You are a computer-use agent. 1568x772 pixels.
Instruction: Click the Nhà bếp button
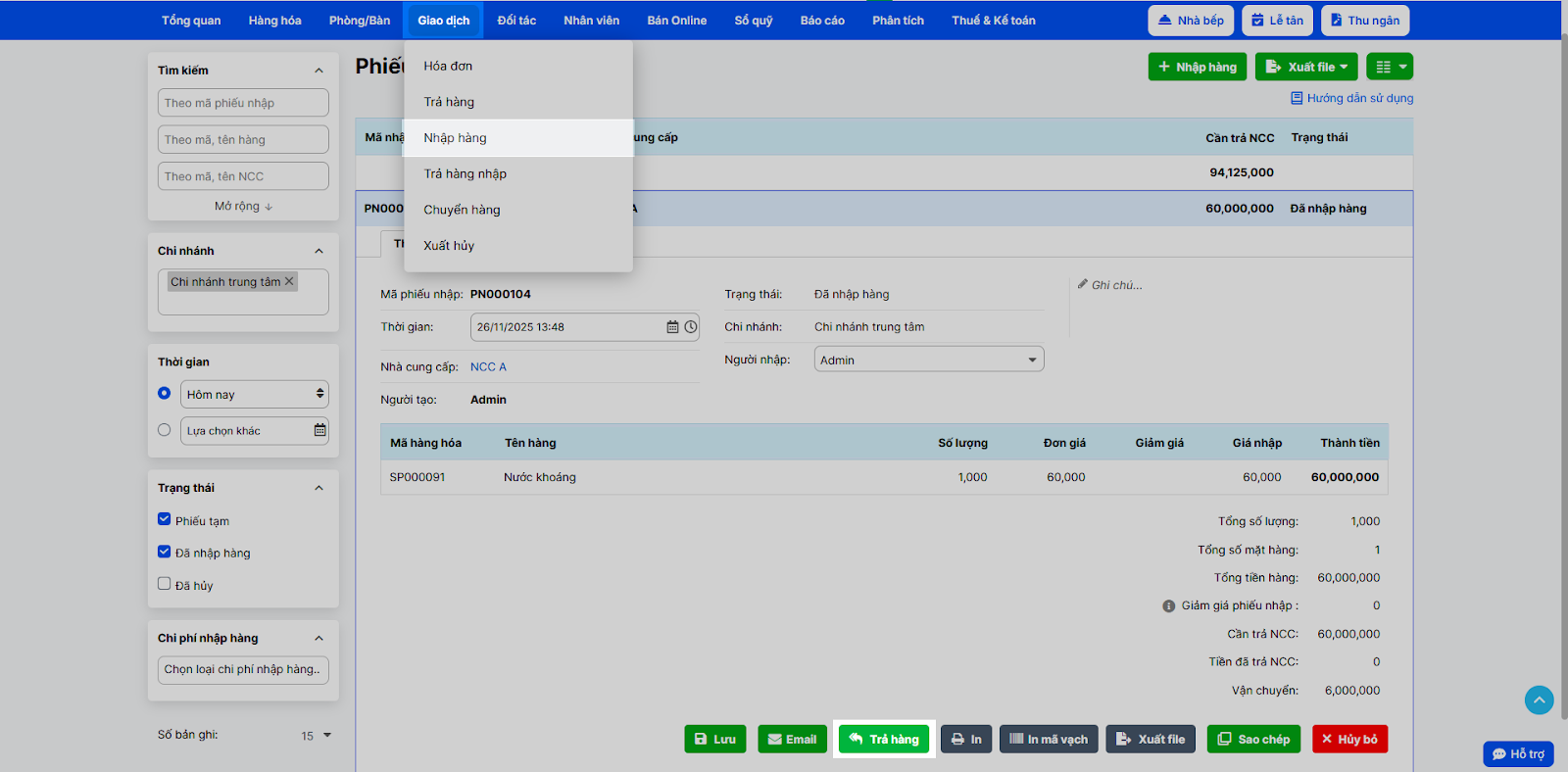coord(1191,21)
